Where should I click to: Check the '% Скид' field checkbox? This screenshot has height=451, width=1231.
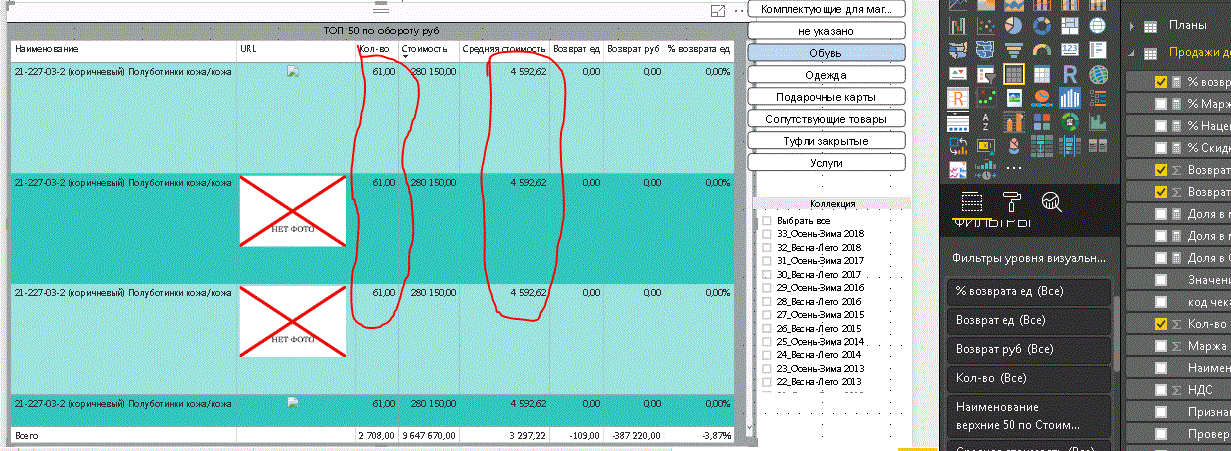1160,147
